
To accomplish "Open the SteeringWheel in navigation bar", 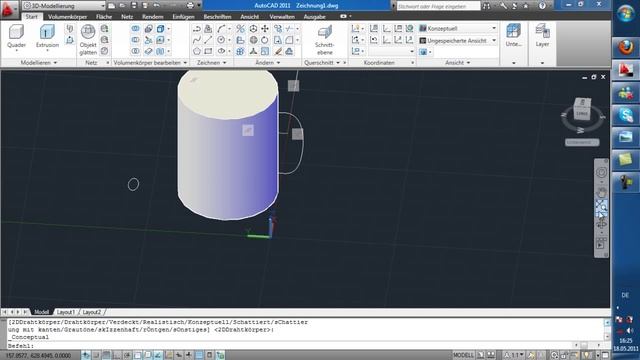I will 601,172.
